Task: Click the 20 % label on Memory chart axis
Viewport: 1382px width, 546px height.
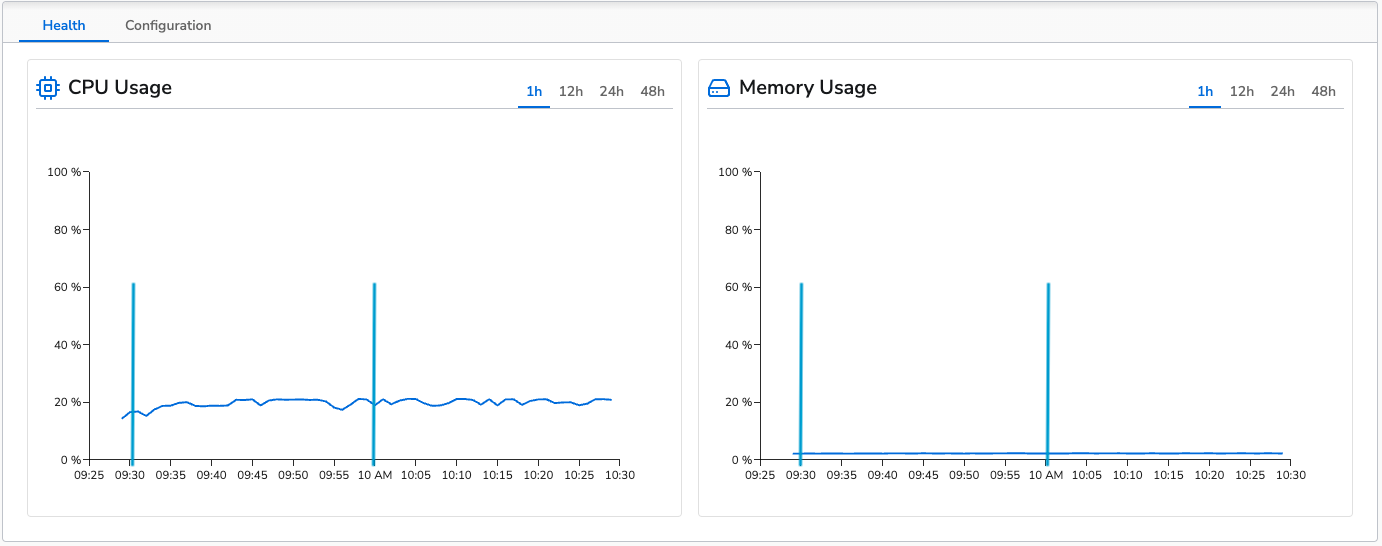Action: click(738, 402)
